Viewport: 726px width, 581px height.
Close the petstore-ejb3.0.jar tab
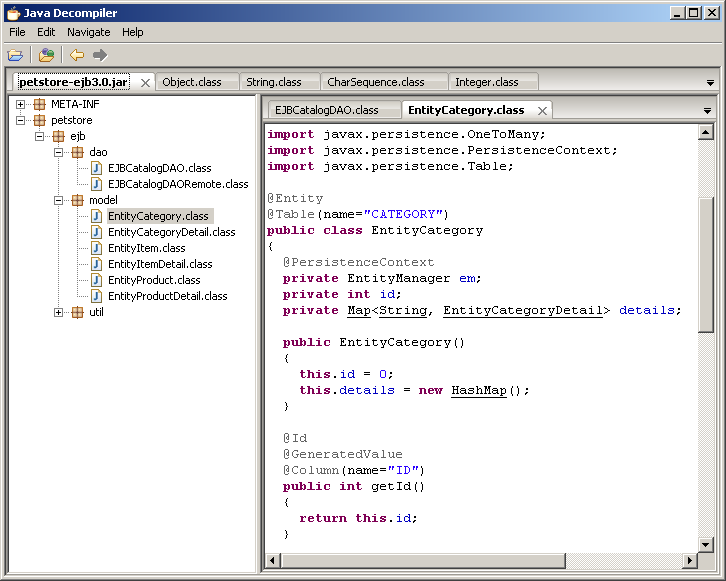pyautogui.click(x=145, y=83)
